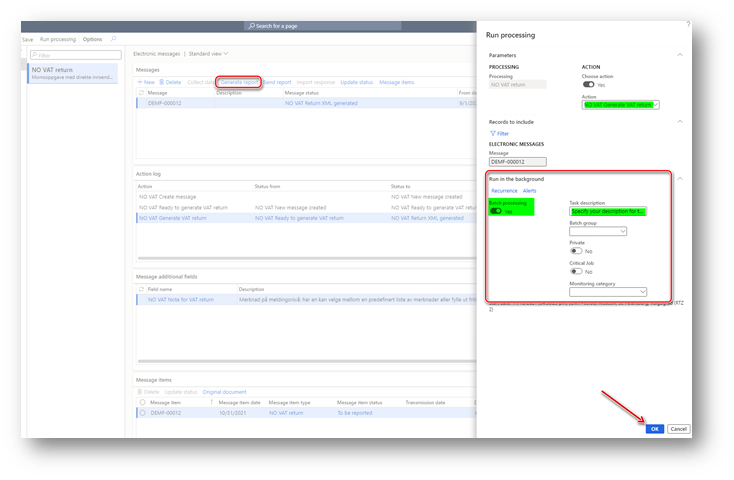
Task: Click Delete in Message items toolbar
Action: click(x=148, y=391)
